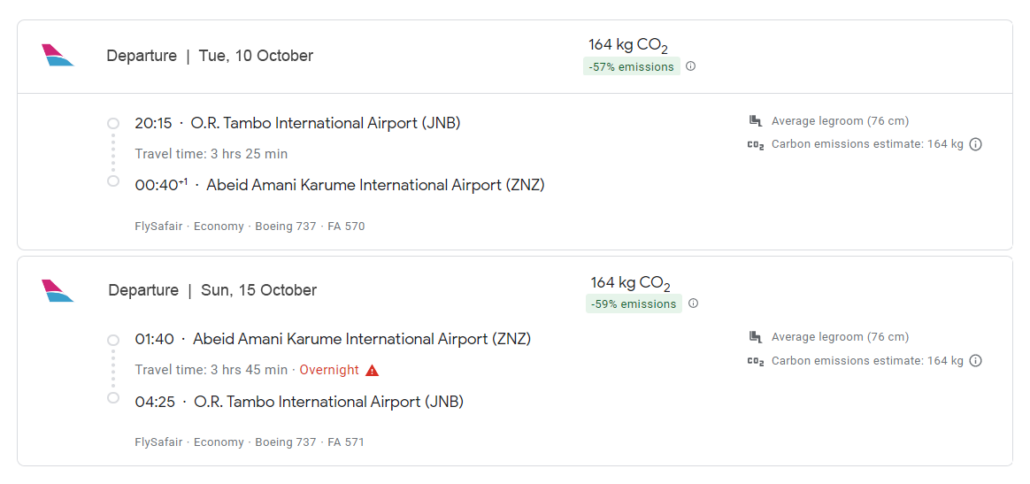Click 164 kg CO2 heading of first flight

(x=628, y=45)
